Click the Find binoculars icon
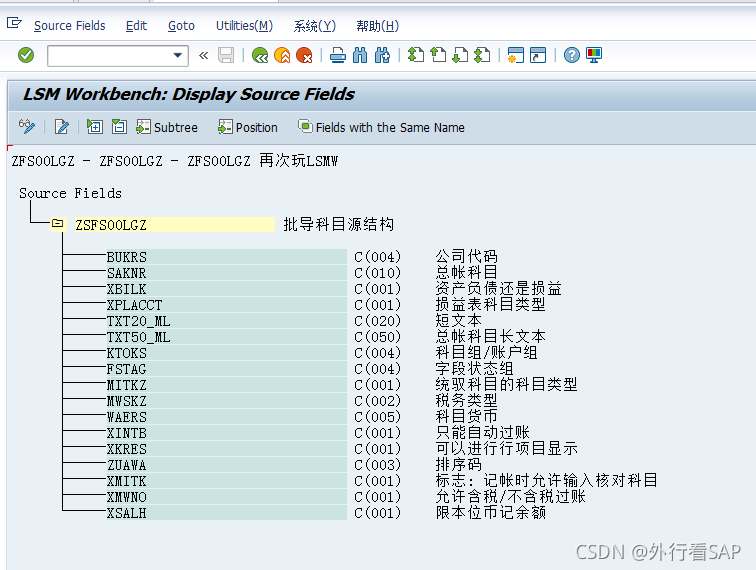The image size is (756, 570). (360, 55)
